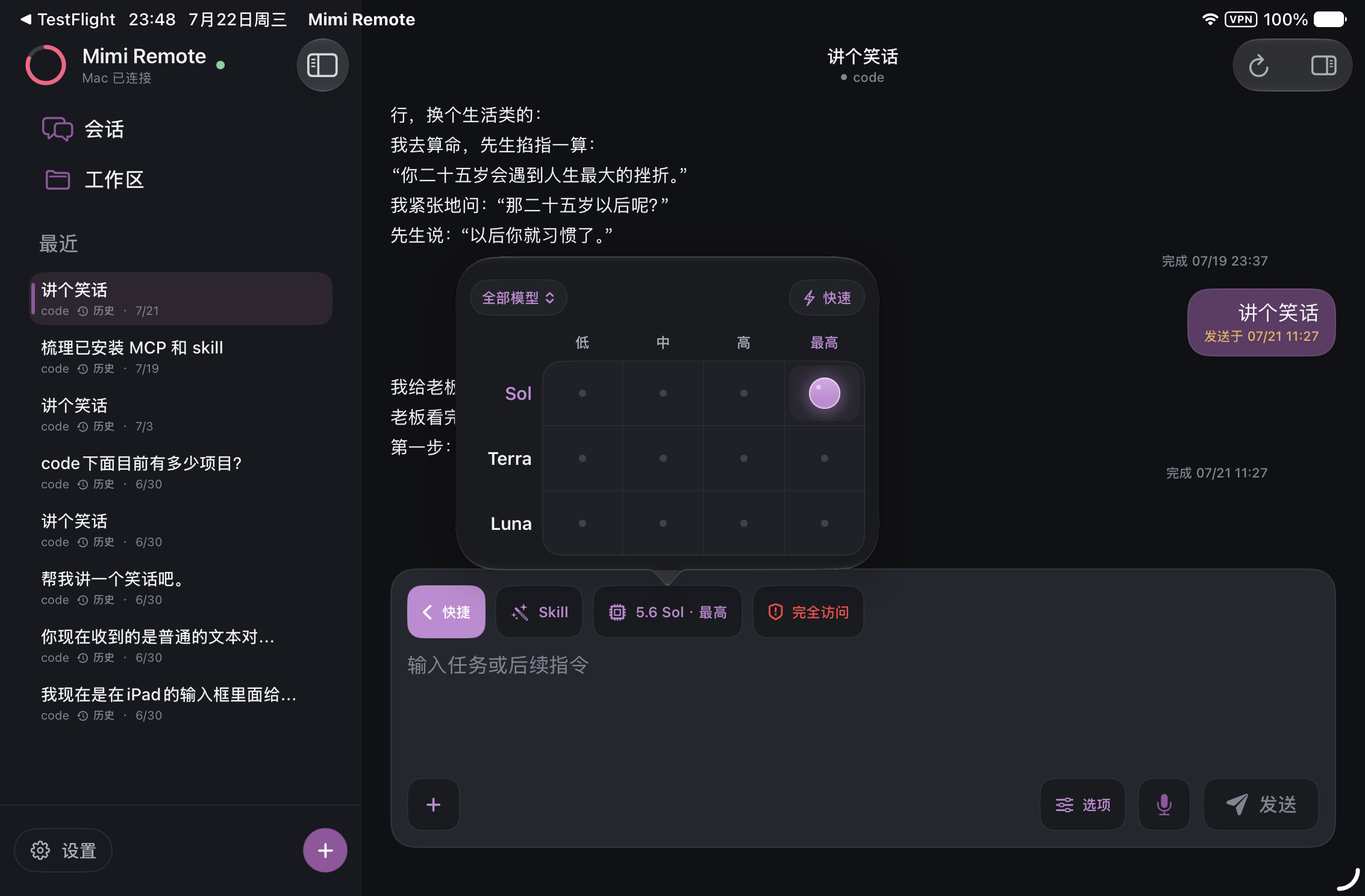Toggle 快速 fast mode
1365x896 pixels.
pyautogui.click(x=827, y=297)
